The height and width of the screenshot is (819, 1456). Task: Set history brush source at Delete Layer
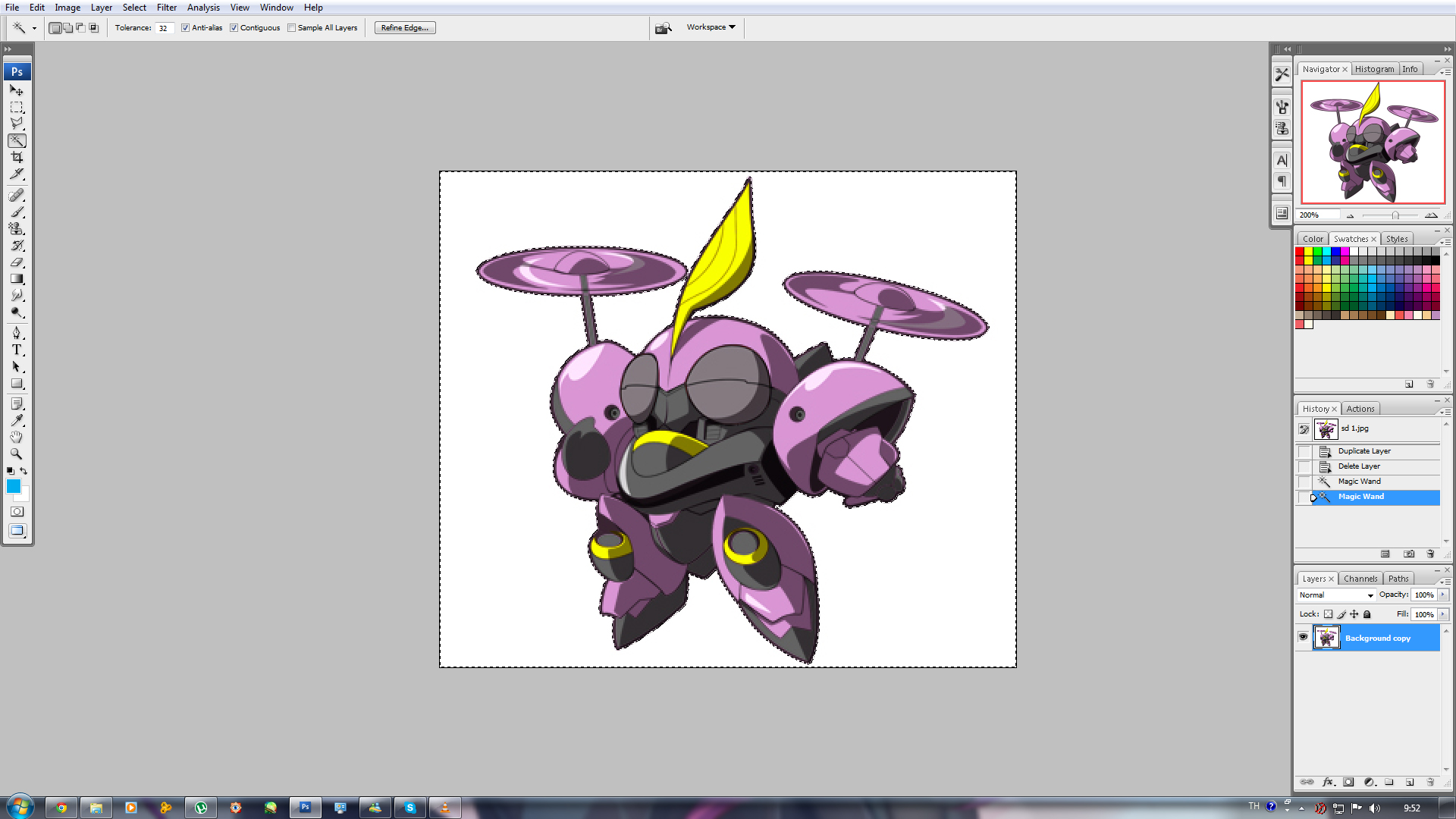[x=1304, y=467]
